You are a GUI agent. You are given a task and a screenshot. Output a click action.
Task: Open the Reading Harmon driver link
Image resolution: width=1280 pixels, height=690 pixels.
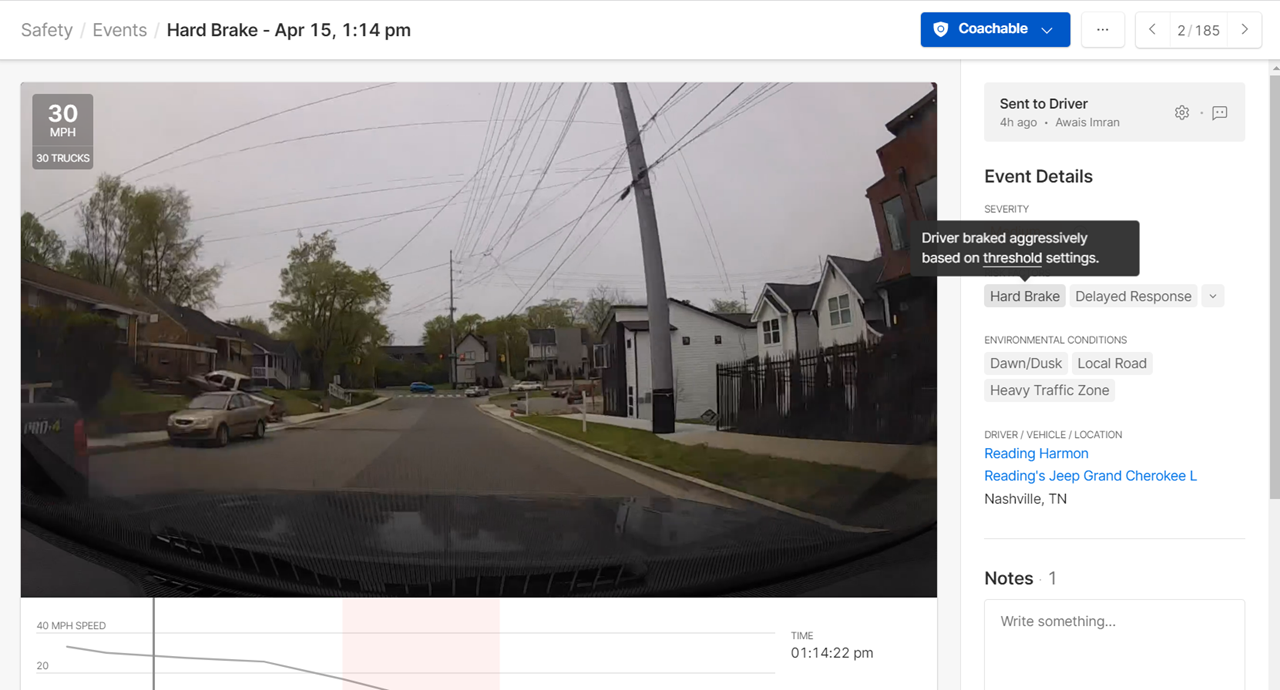(1036, 454)
